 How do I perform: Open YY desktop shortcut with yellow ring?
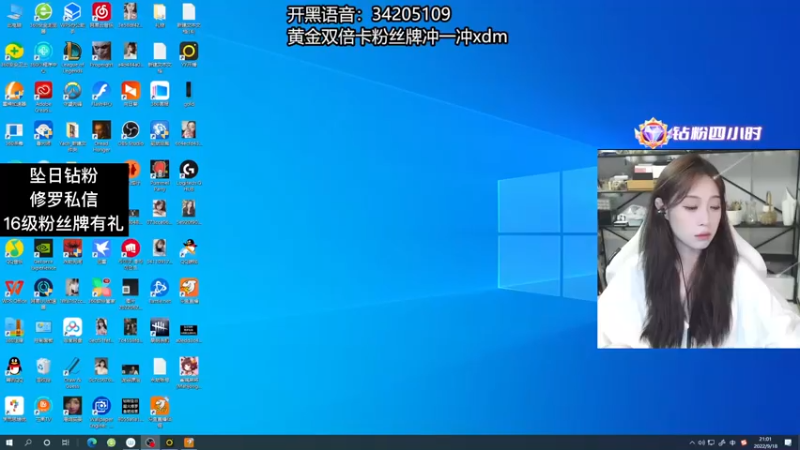pyautogui.click(x=189, y=55)
